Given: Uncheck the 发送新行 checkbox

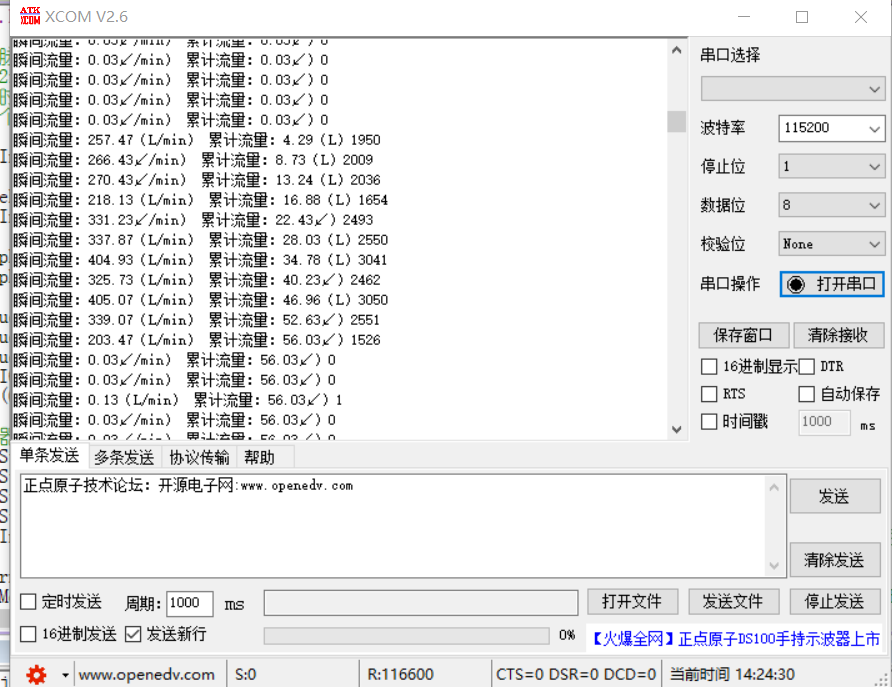Looking at the screenshot, I should (133, 634).
